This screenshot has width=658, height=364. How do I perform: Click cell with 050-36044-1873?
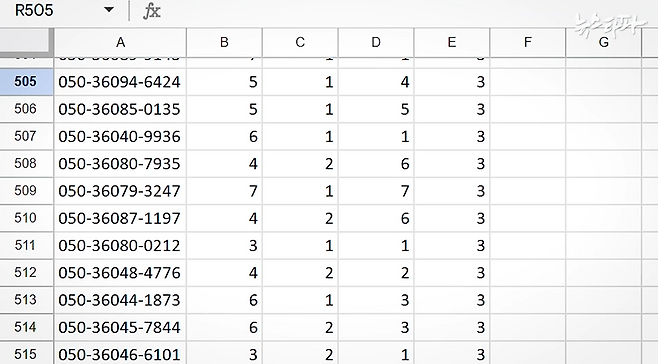coord(120,300)
